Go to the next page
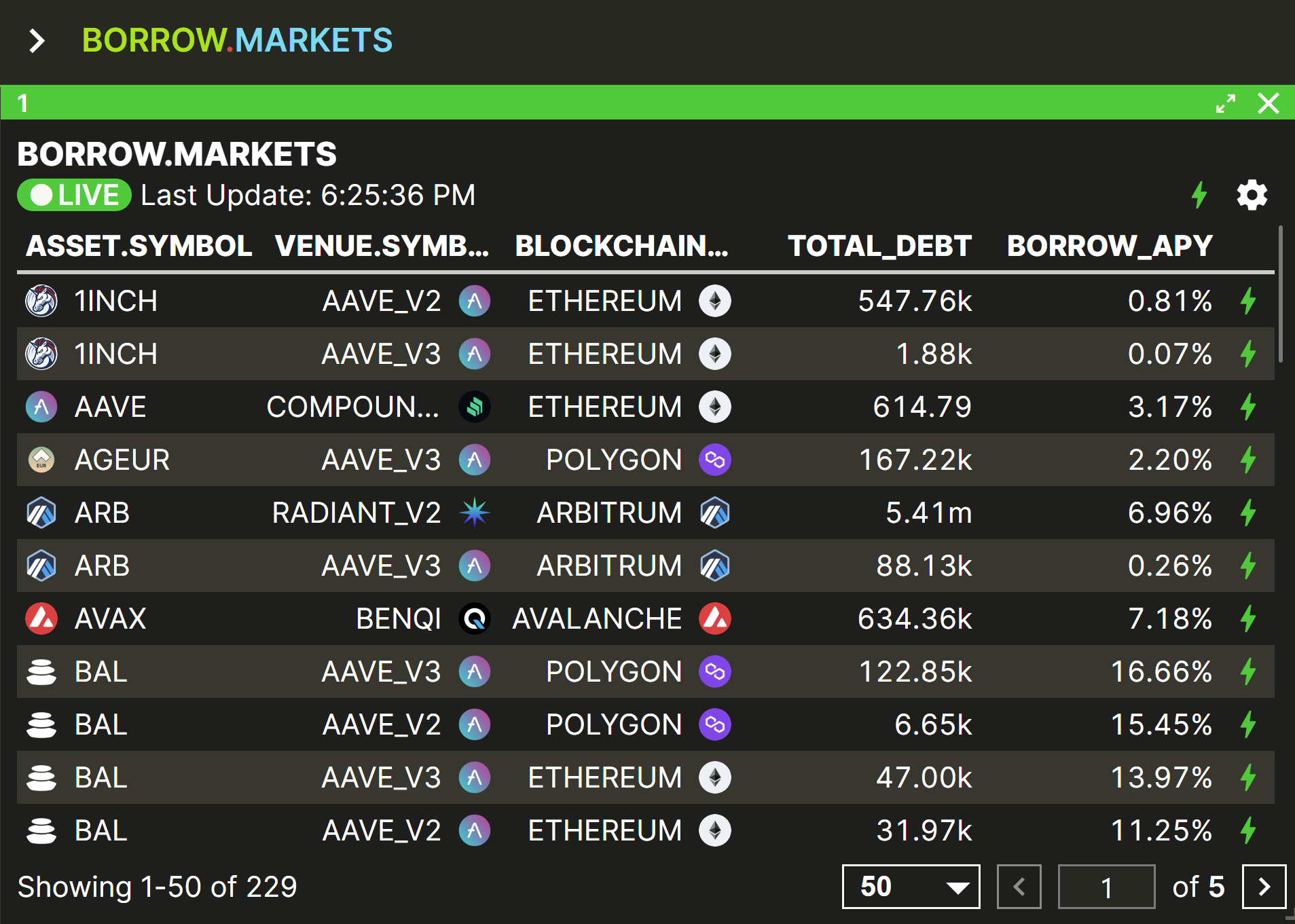Viewport: 1295px width, 924px height. point(1264,887)
